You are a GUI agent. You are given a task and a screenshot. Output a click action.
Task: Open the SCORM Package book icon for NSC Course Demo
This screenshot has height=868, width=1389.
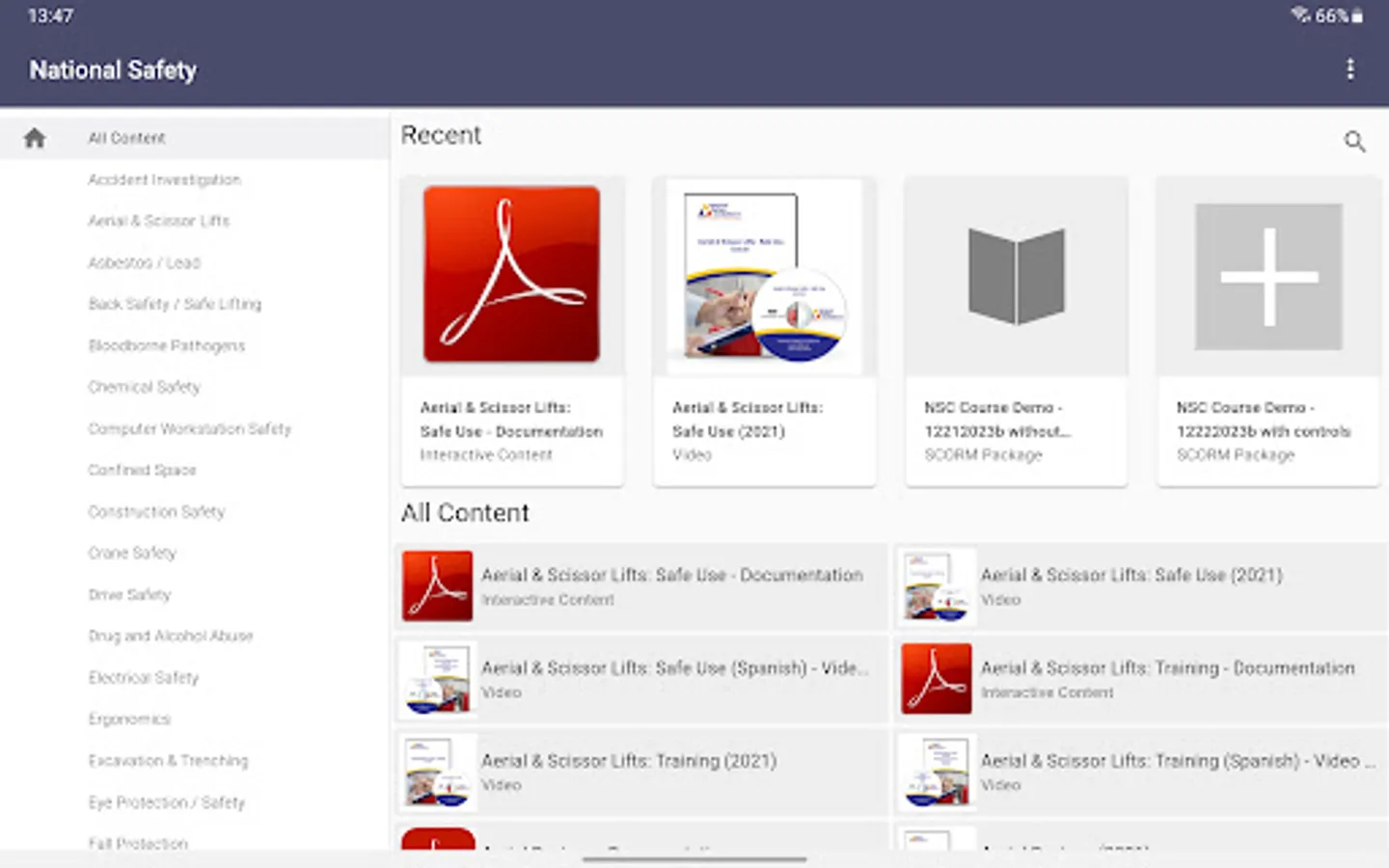coord(1016,275)
